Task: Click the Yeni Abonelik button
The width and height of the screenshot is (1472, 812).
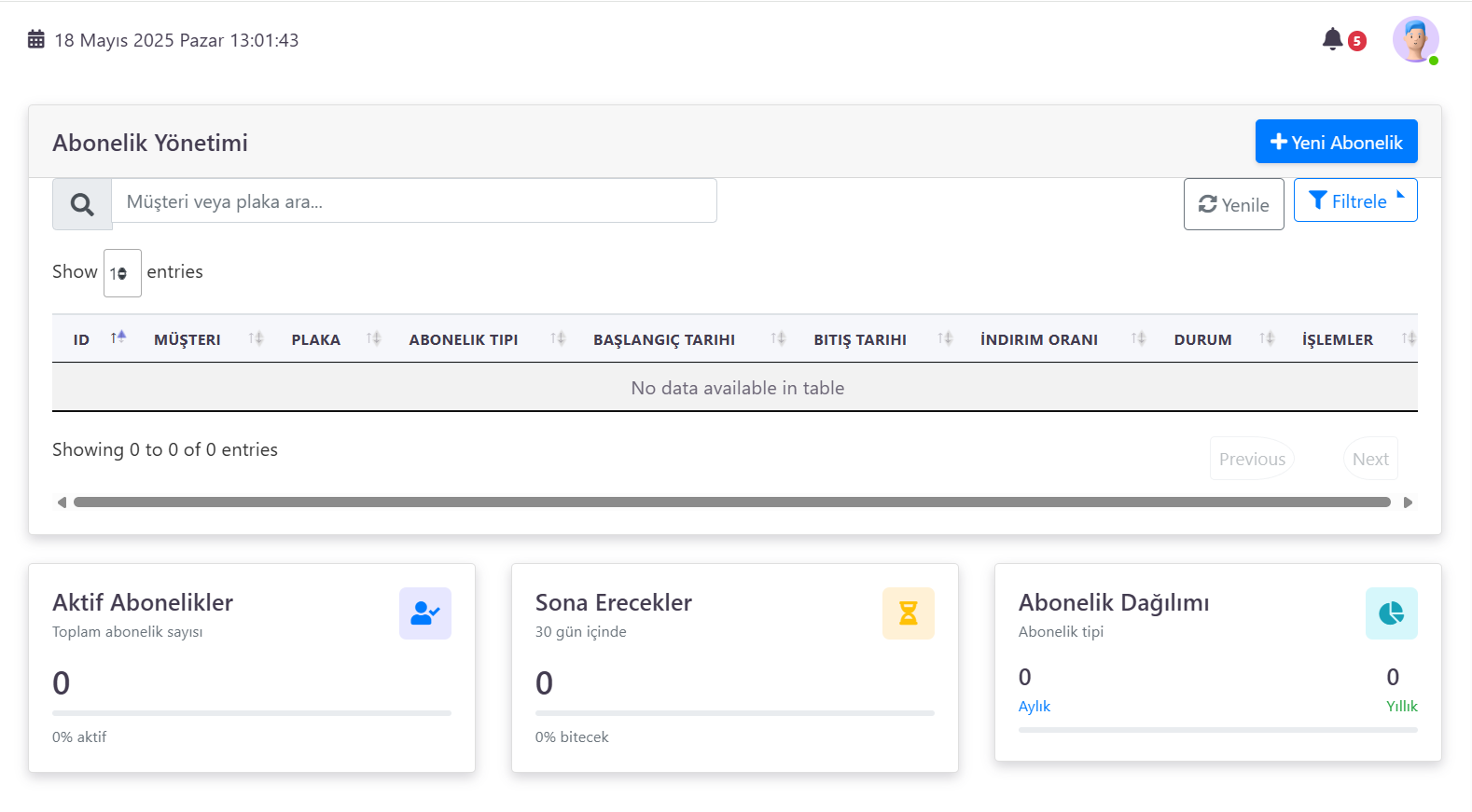Action: point(1336,142)
